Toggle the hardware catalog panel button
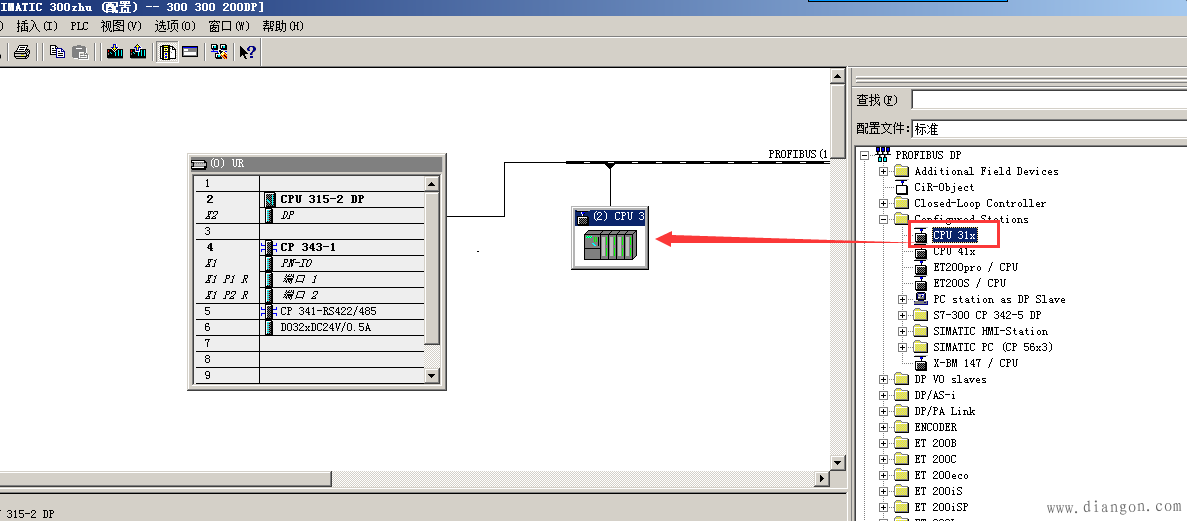The height and width of the screenshot is (521, 1187). 168,52
